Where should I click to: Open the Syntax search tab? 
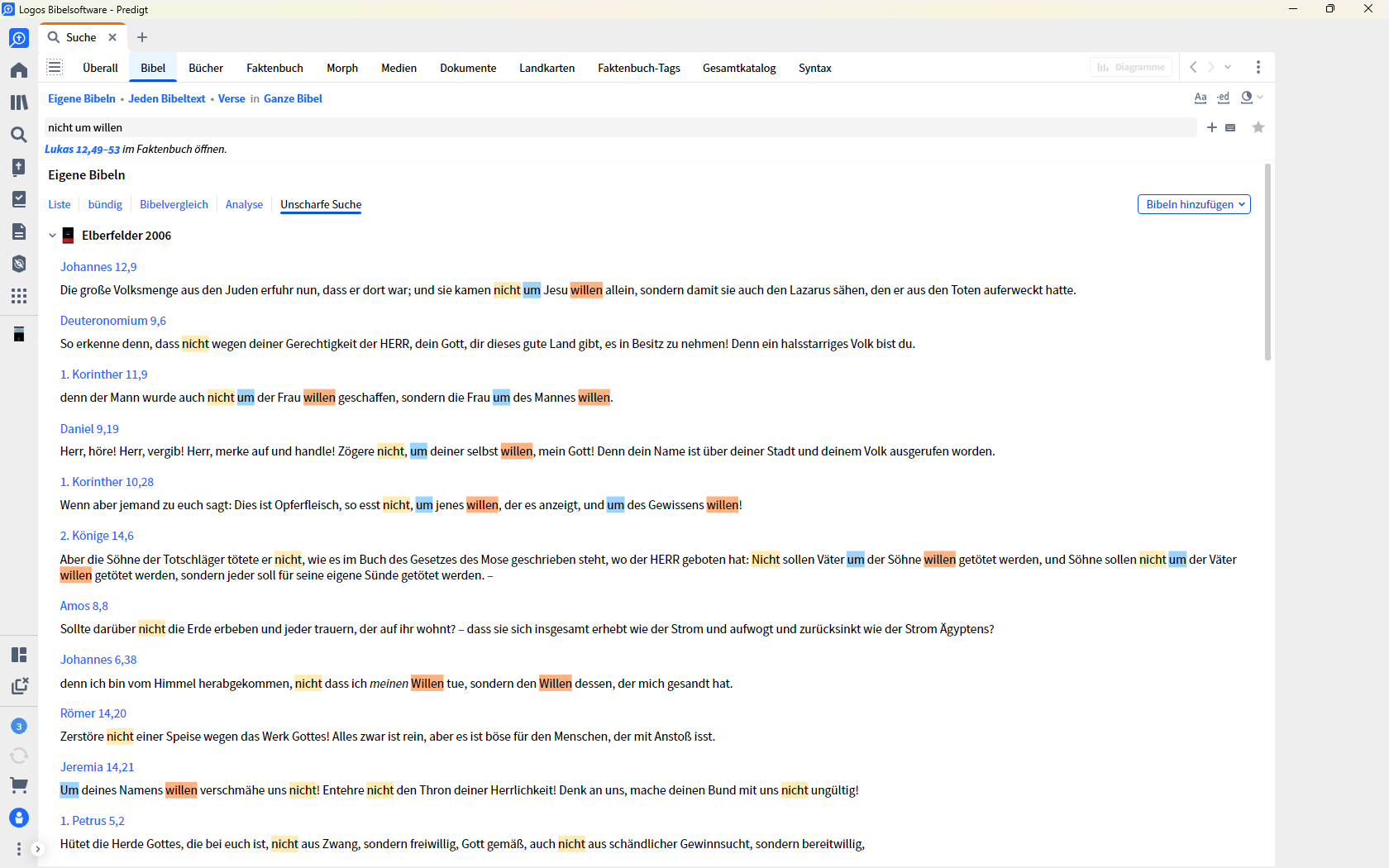click(x=815, y=68)
